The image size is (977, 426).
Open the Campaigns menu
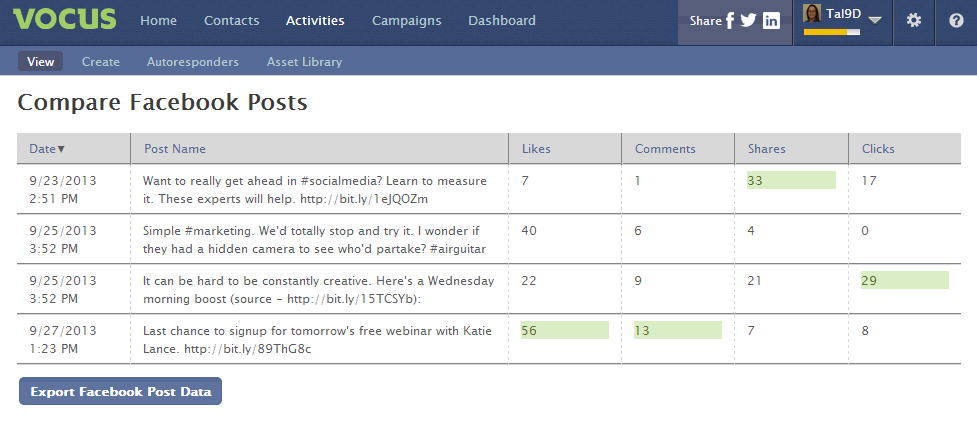406,21
